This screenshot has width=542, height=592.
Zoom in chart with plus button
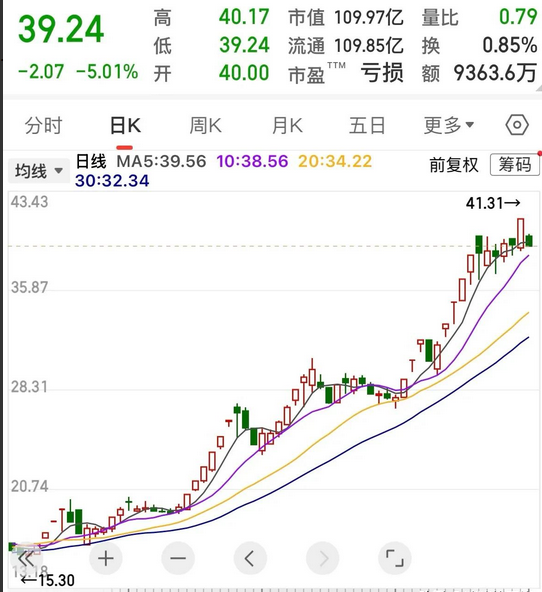106,558
